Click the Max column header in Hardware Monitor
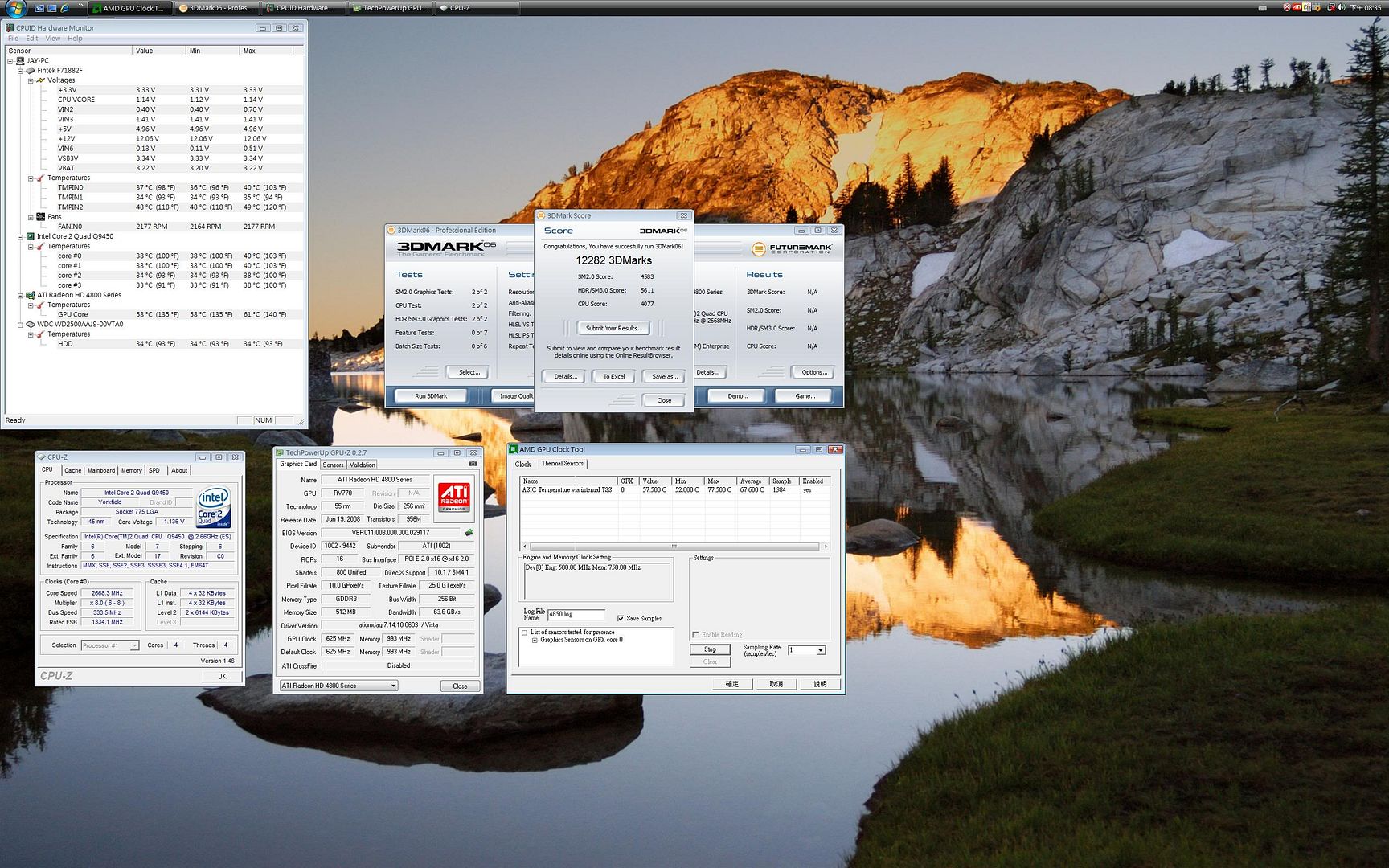The image size is (1389, 868). pyautogui.click(x=267, y=51)
